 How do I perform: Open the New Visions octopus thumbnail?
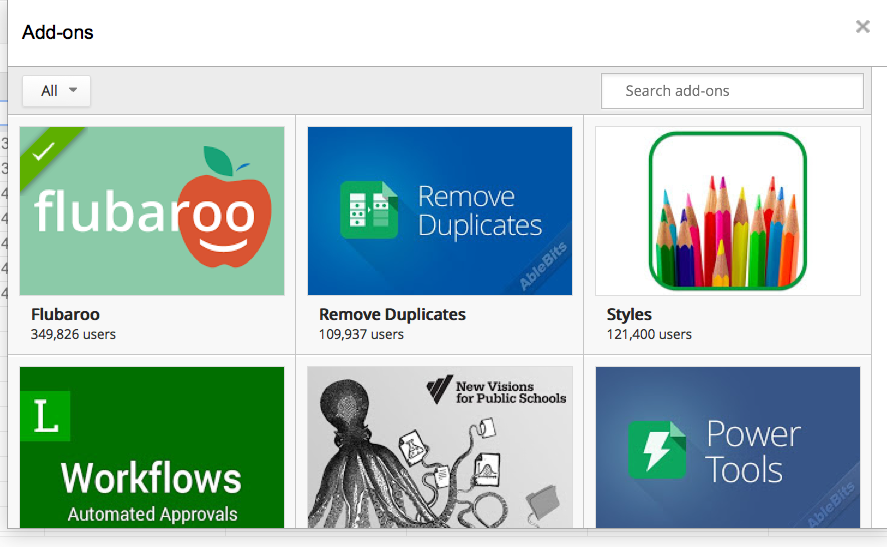(x=440, y=447)
